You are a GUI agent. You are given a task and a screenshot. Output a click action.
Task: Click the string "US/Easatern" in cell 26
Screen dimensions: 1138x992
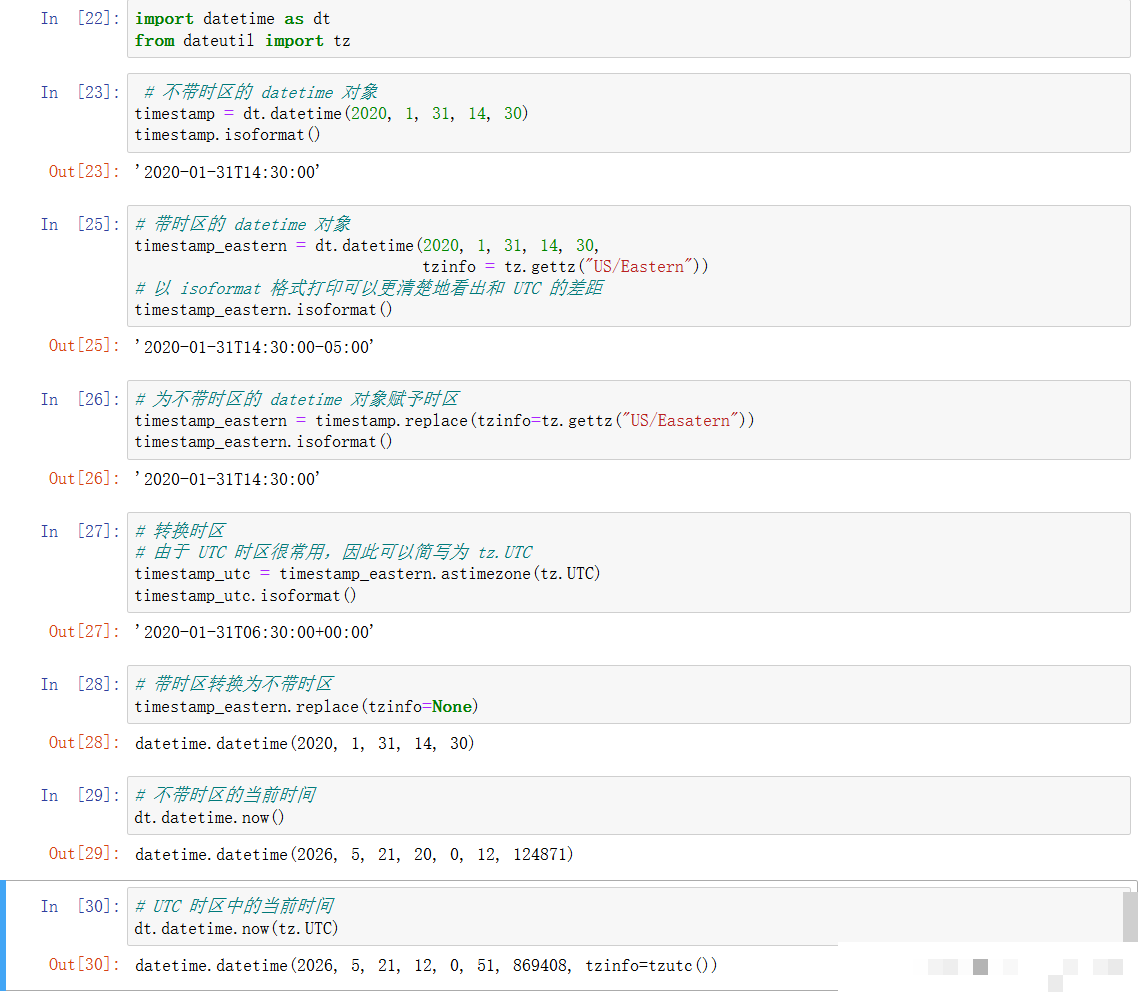tap(679, 421)
